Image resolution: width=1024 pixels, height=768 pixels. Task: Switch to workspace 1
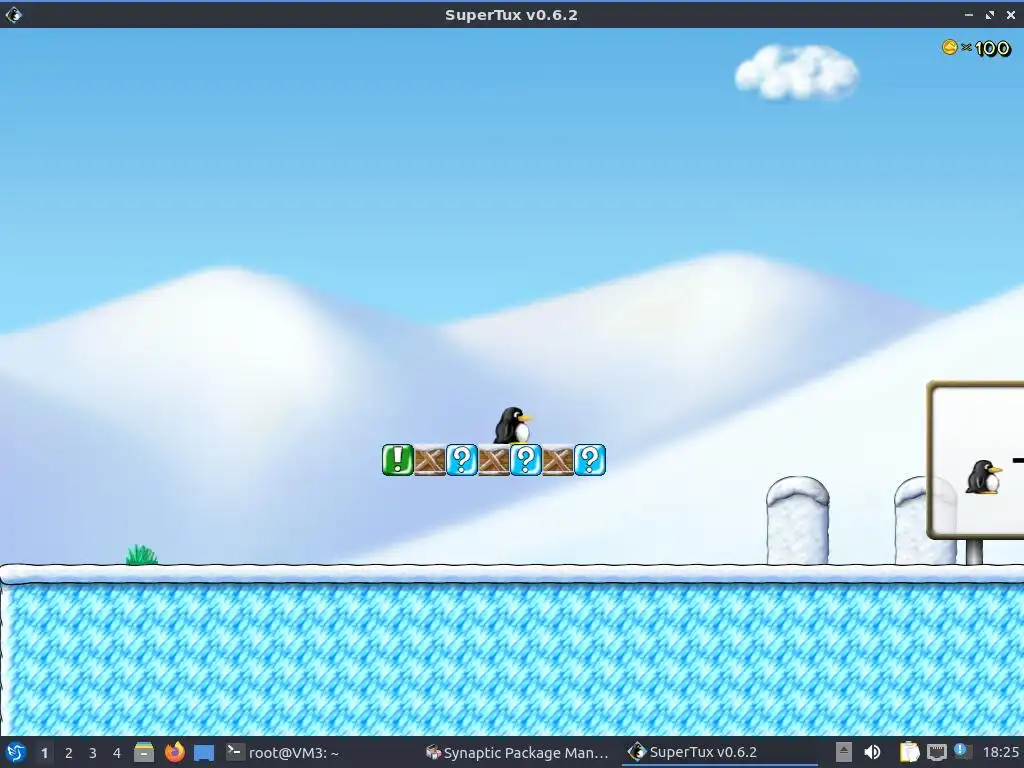pos(44,753)
